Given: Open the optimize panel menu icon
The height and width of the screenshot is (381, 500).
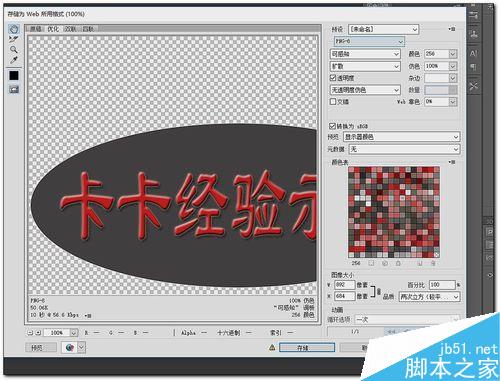Looking at the screenshot, I should [x=452, y=29].
